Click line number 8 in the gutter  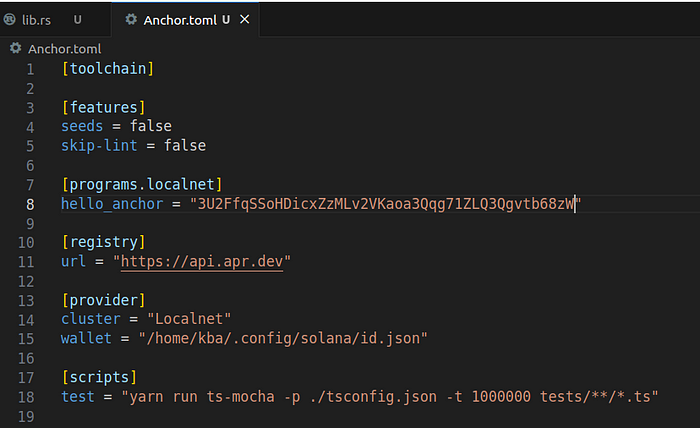coord(30,204)
